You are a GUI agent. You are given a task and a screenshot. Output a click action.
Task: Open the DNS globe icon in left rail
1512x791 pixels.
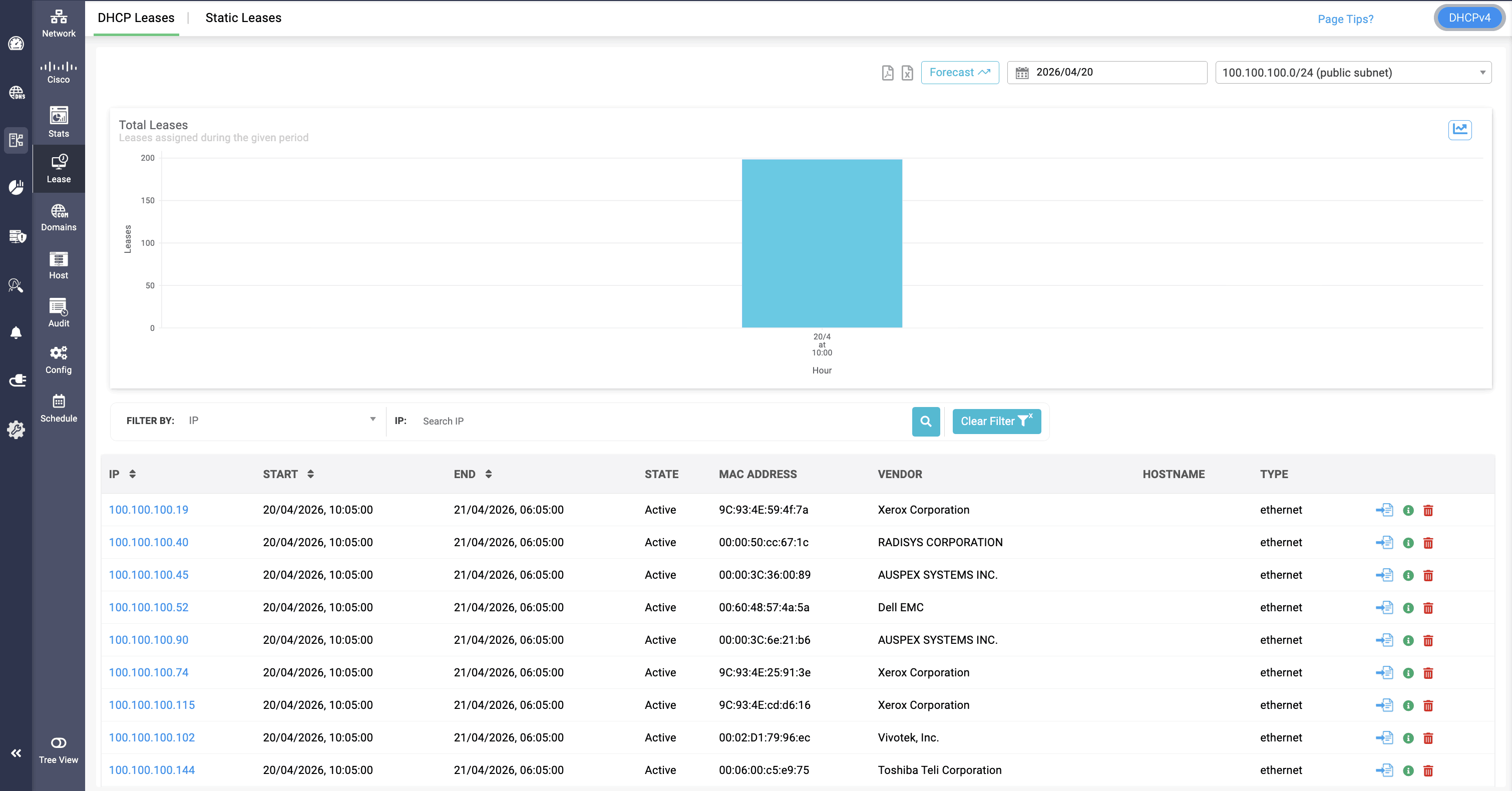tap(16, 92)
